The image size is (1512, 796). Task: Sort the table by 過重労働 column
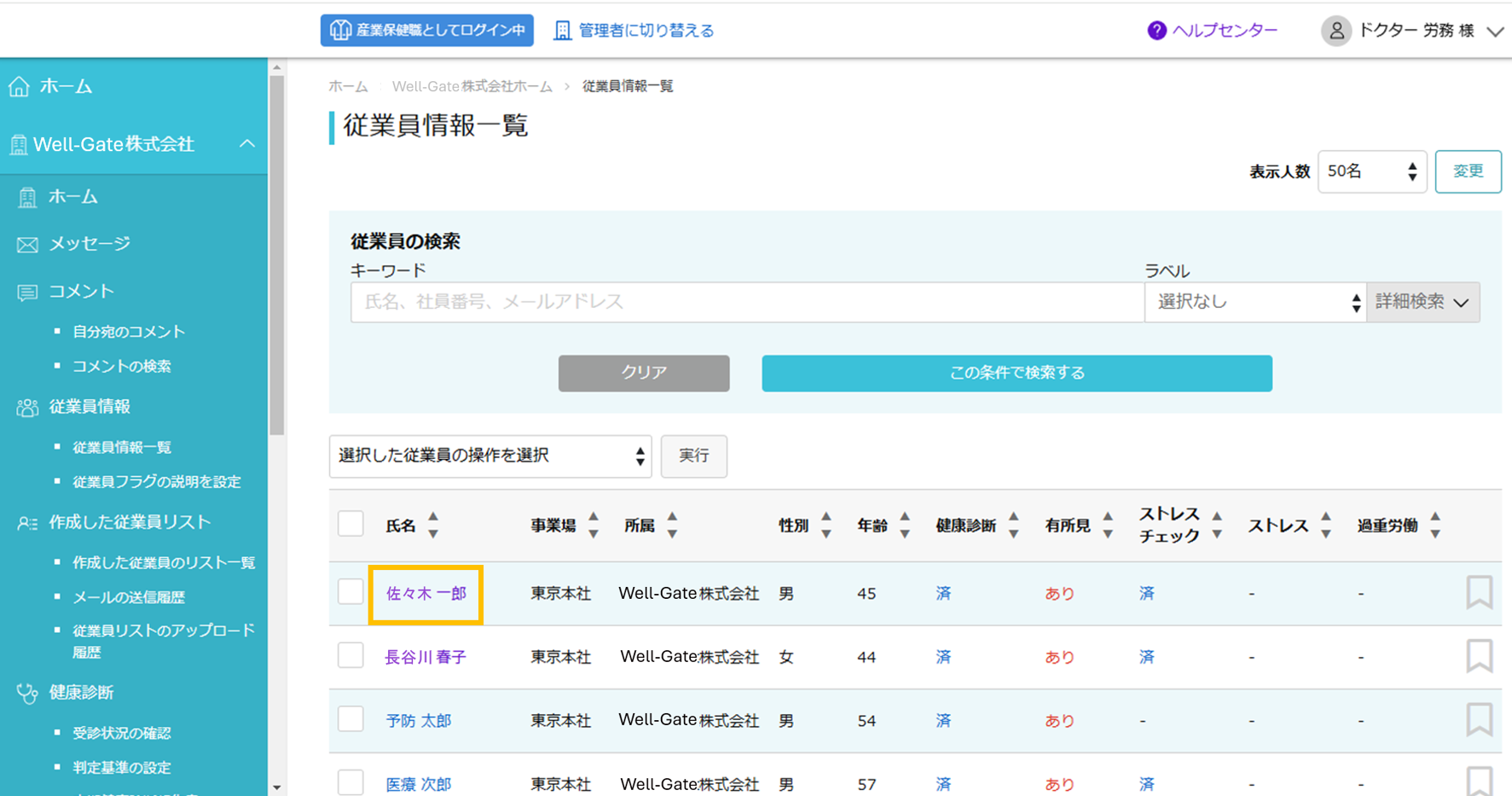coord(1435,526)
